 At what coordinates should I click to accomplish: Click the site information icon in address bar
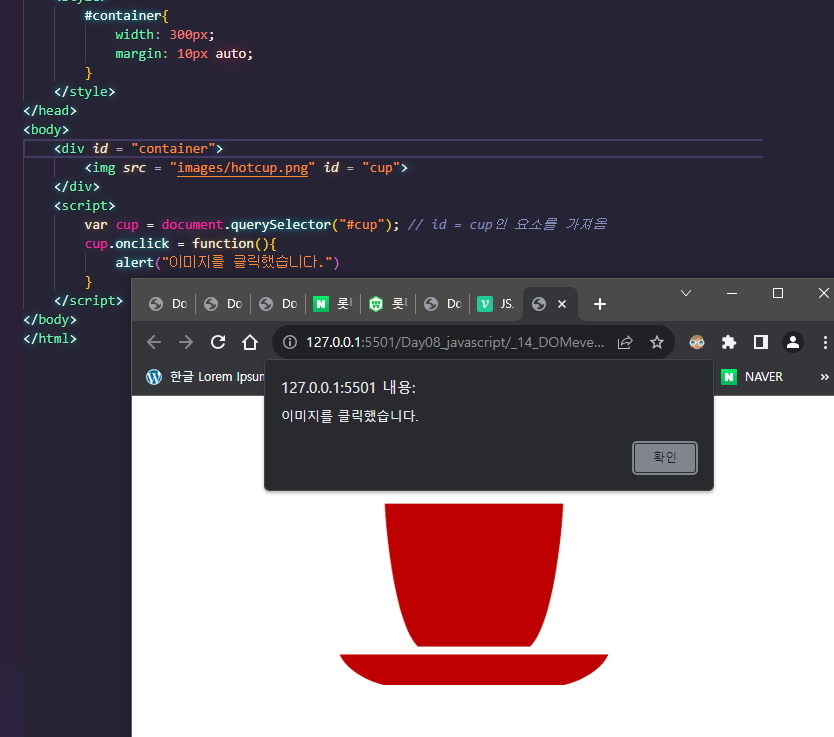(290, 342)
